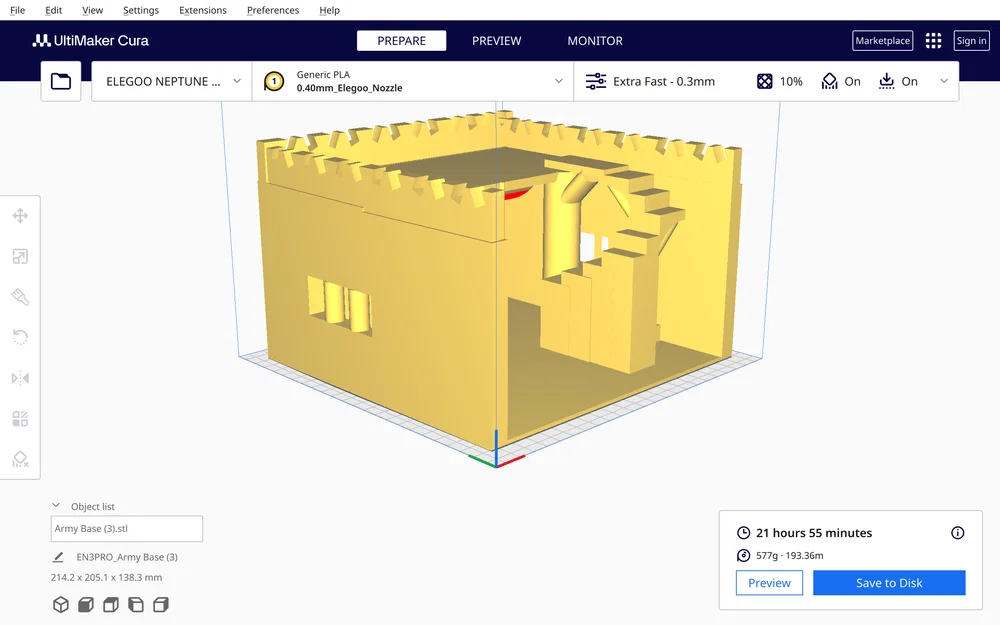Click the adhesion On icon

(x=886, y=82)
